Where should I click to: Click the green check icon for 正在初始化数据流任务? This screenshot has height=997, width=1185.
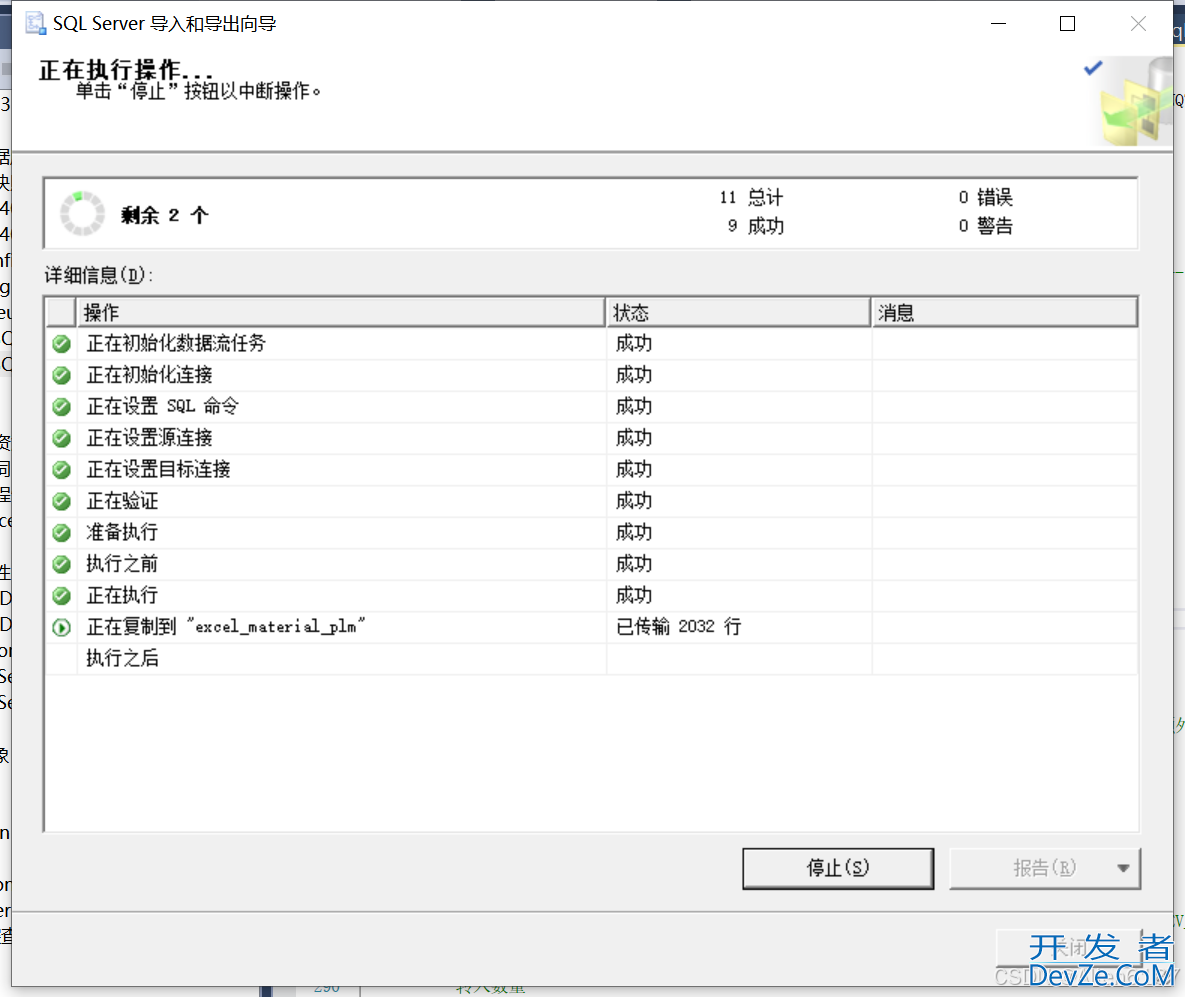pyautogui.click(x=61, y=344)
